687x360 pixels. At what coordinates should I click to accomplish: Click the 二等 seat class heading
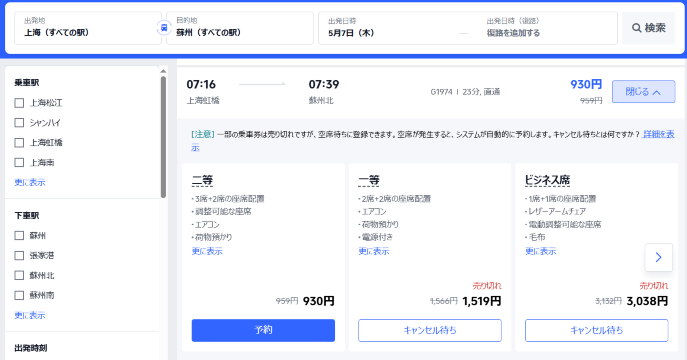(202, 180)
